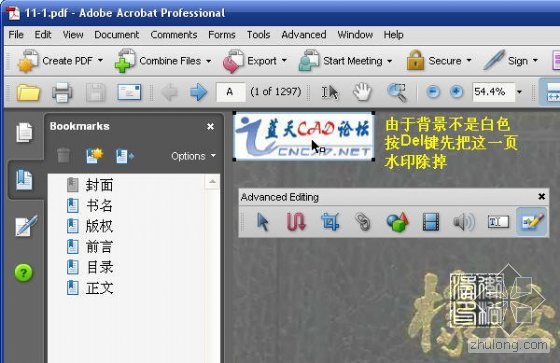
Task: Open the Pages panel icon in sidebar
Action: click(24, 133)
